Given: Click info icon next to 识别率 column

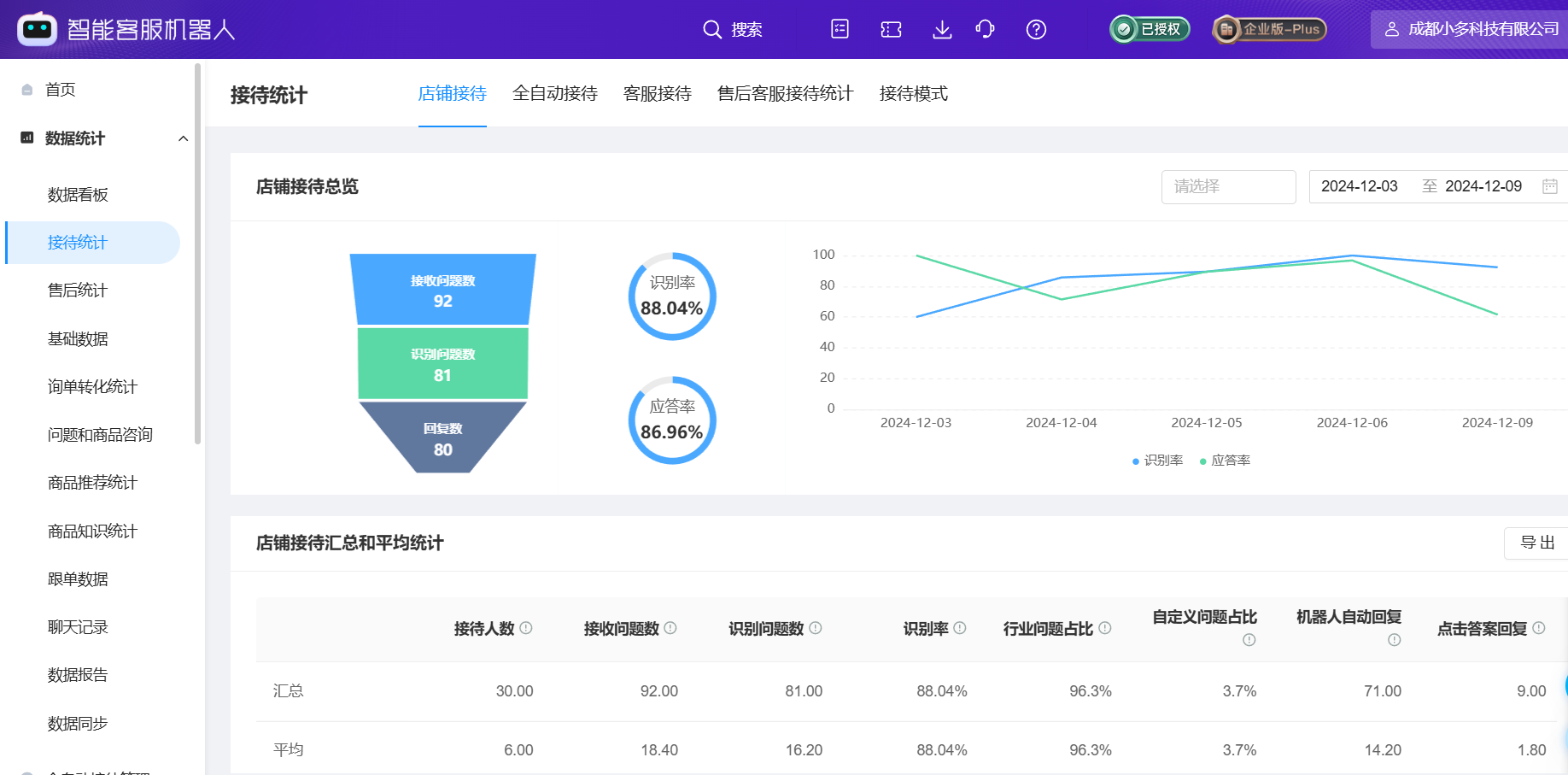Looking at the screenshot, I should pos(960,628).
